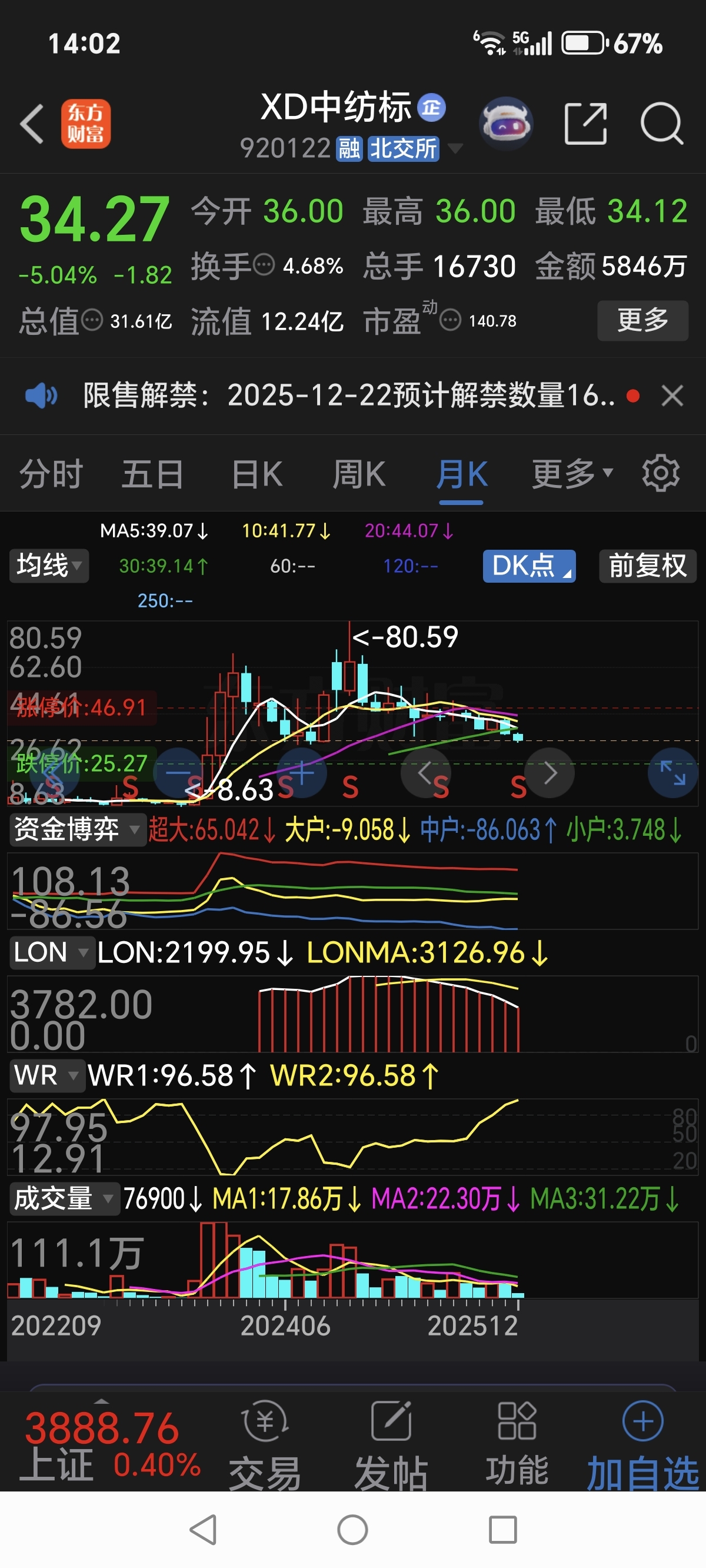Show info for 总值 market cap

coord(92,320)
